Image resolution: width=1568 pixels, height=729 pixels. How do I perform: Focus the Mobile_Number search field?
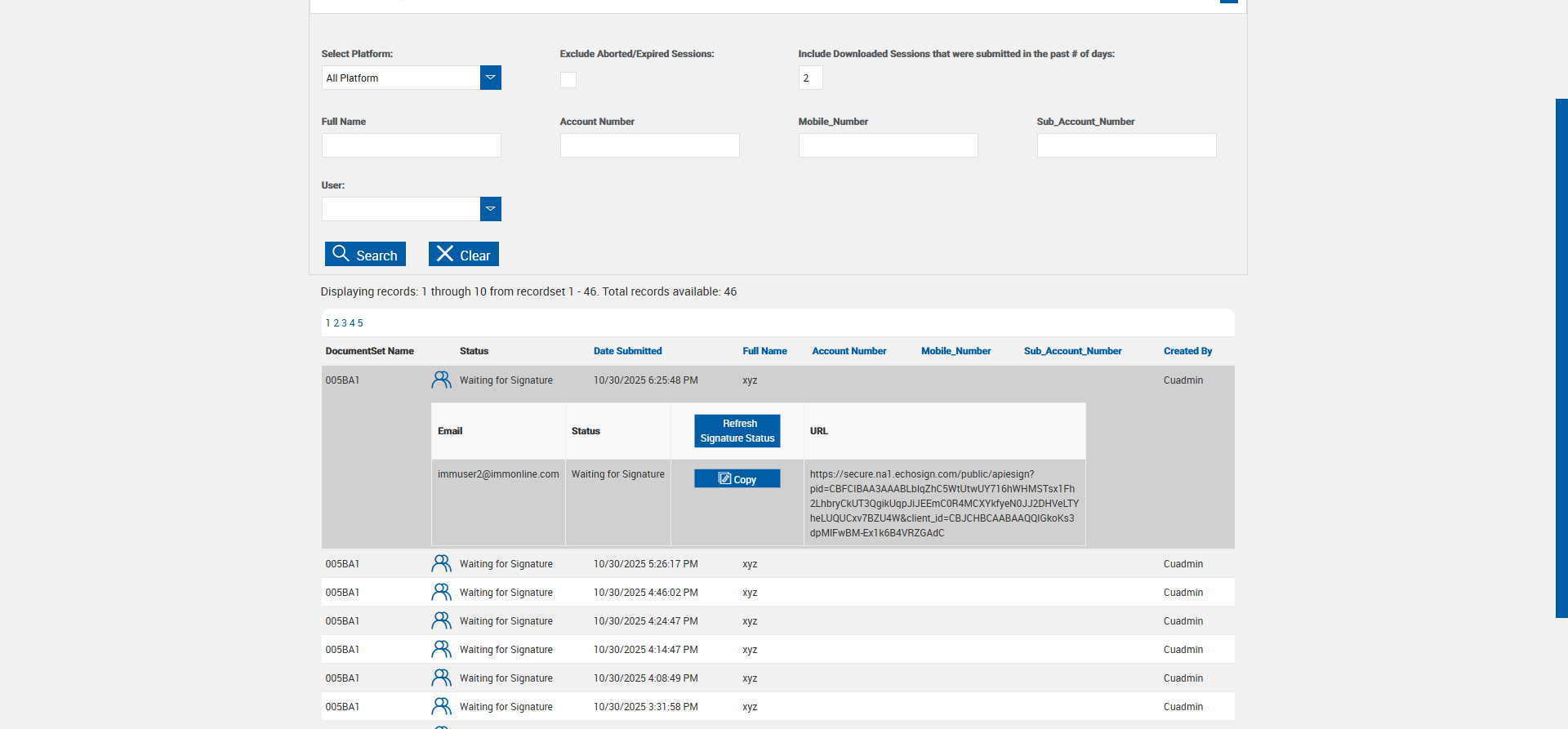point(888,145)
